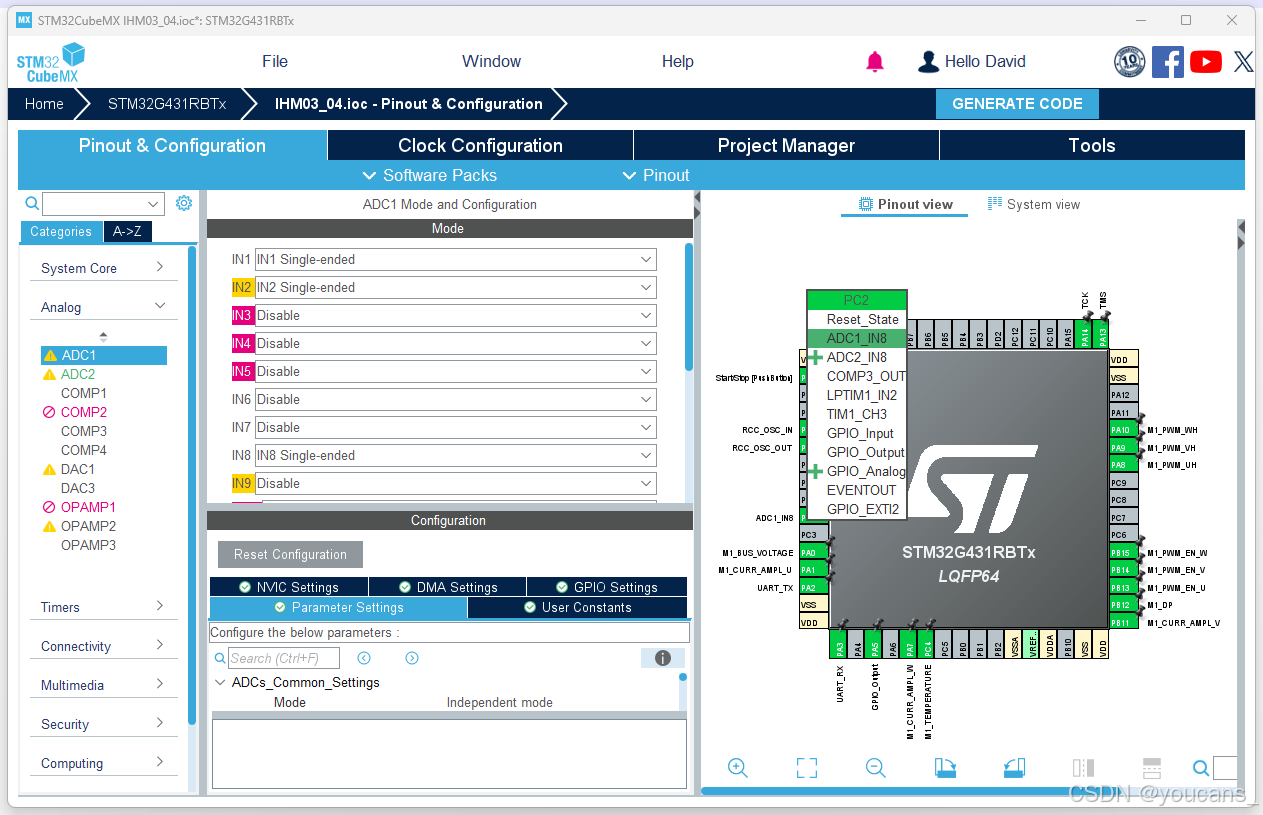Click the STM32CubeMX logo
This screenshot has width=1263, height=815.
(50, 63)
